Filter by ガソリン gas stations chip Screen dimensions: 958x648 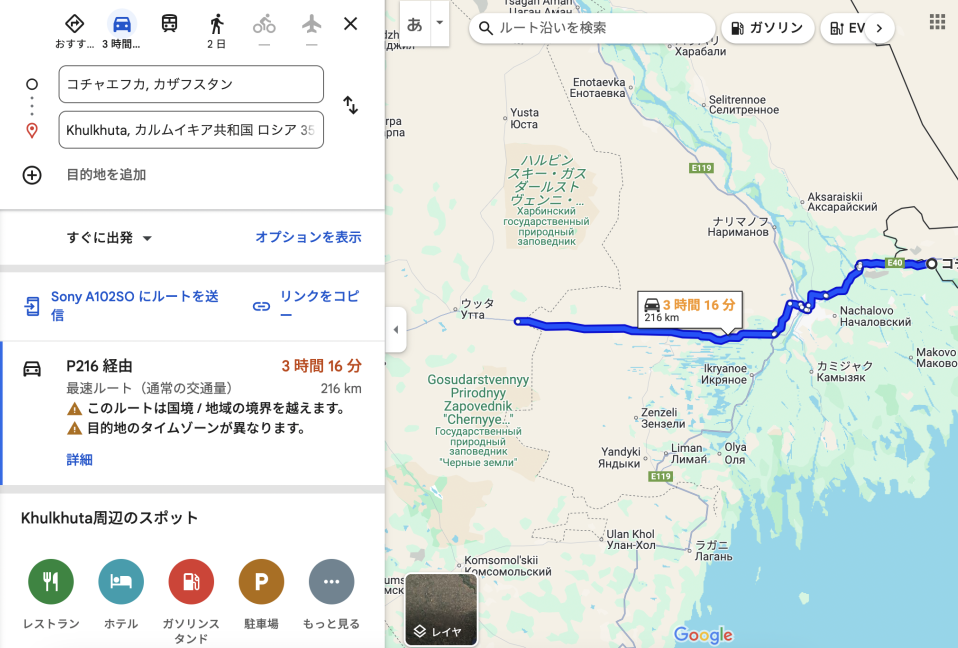coord(767,28)
